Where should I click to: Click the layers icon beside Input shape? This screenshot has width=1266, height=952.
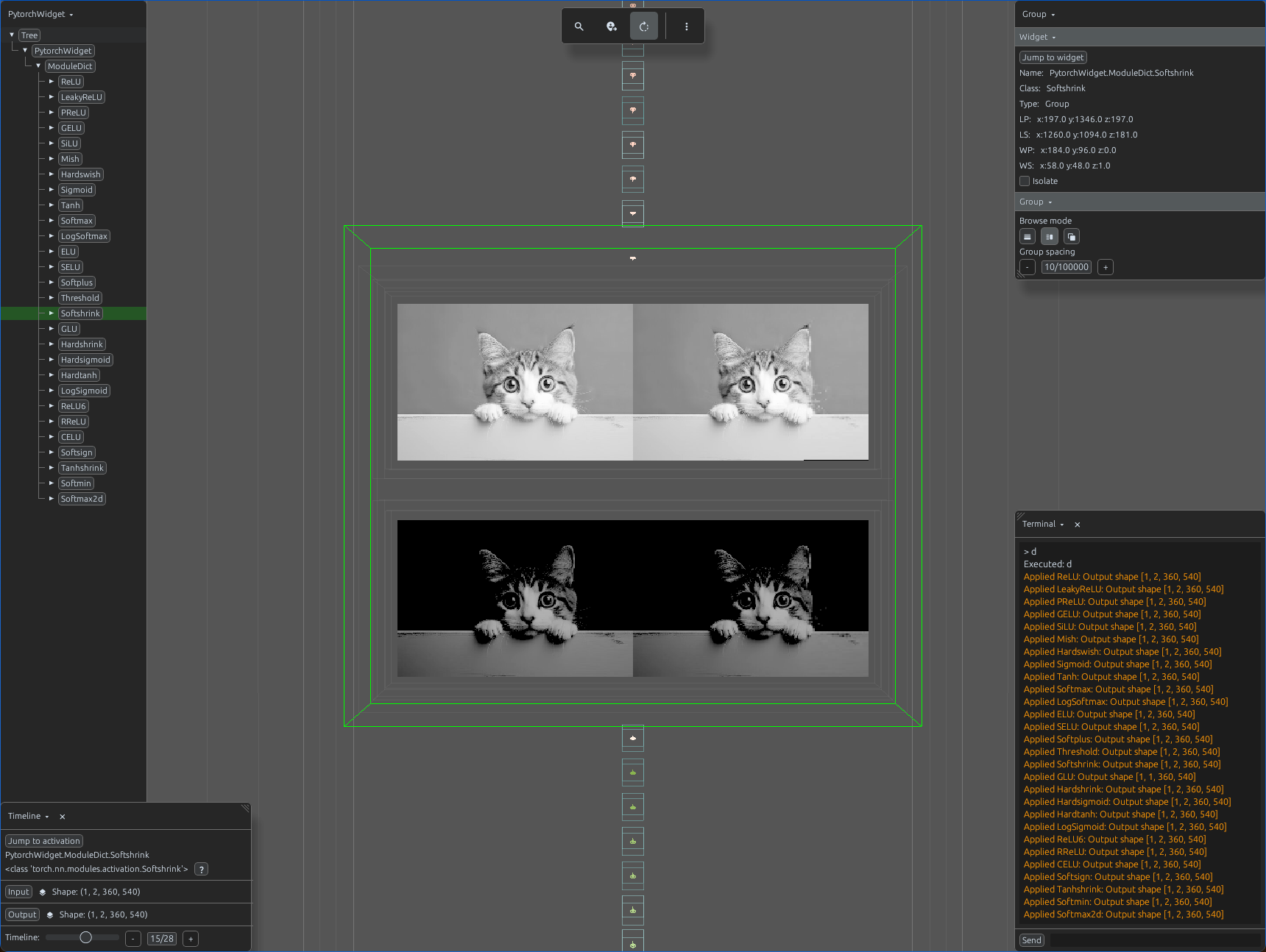click(43, 892)
